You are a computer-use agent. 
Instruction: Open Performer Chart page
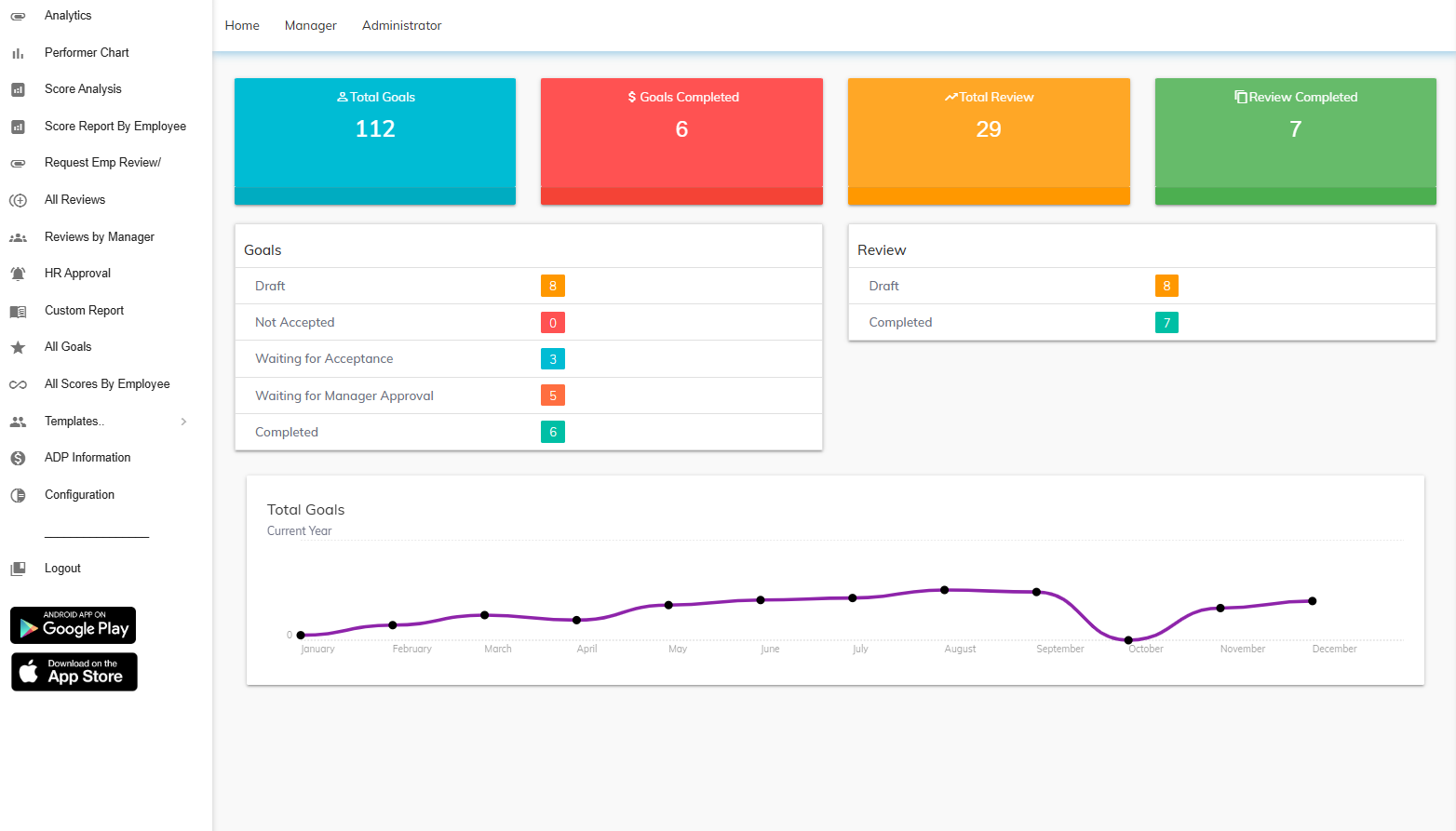pyautogui.click(x=87, y=53)
